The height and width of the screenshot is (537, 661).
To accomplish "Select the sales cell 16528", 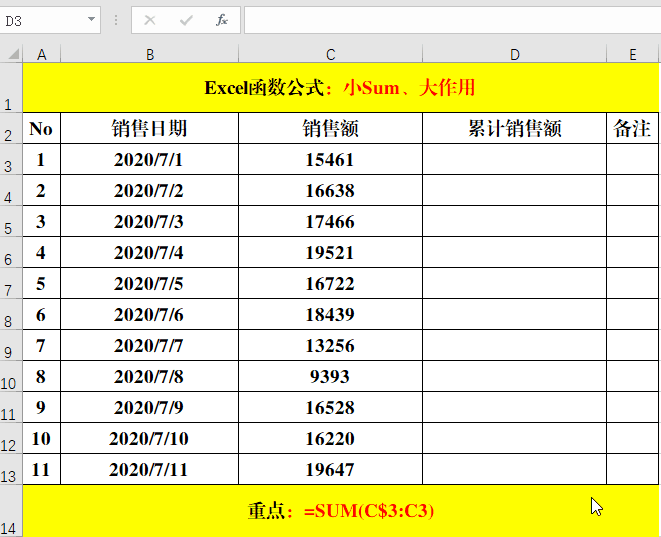I will click(330, 407).
